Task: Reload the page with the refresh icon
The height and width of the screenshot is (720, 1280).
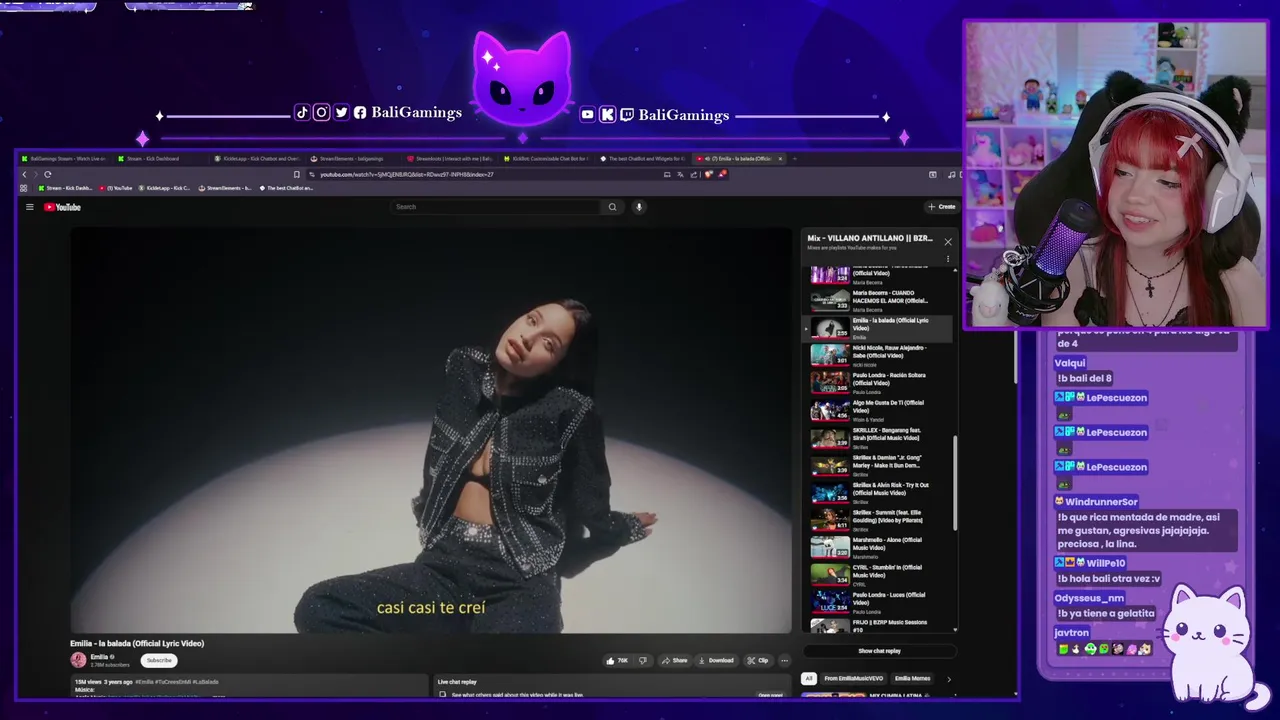Action: tap(47, 174)
